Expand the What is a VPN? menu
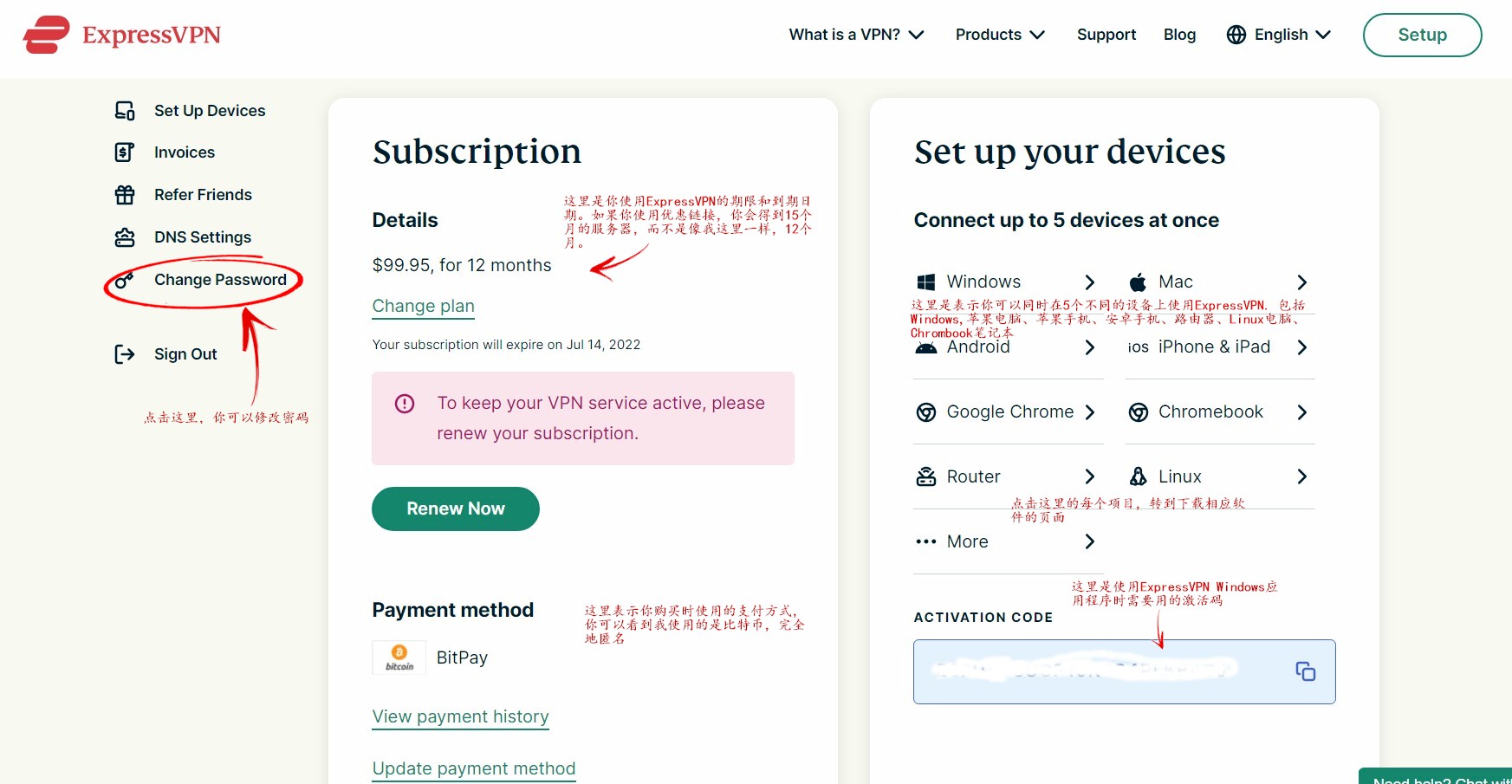The width and height of the screenshot is (1512, 784). click(x=856, y=35)
